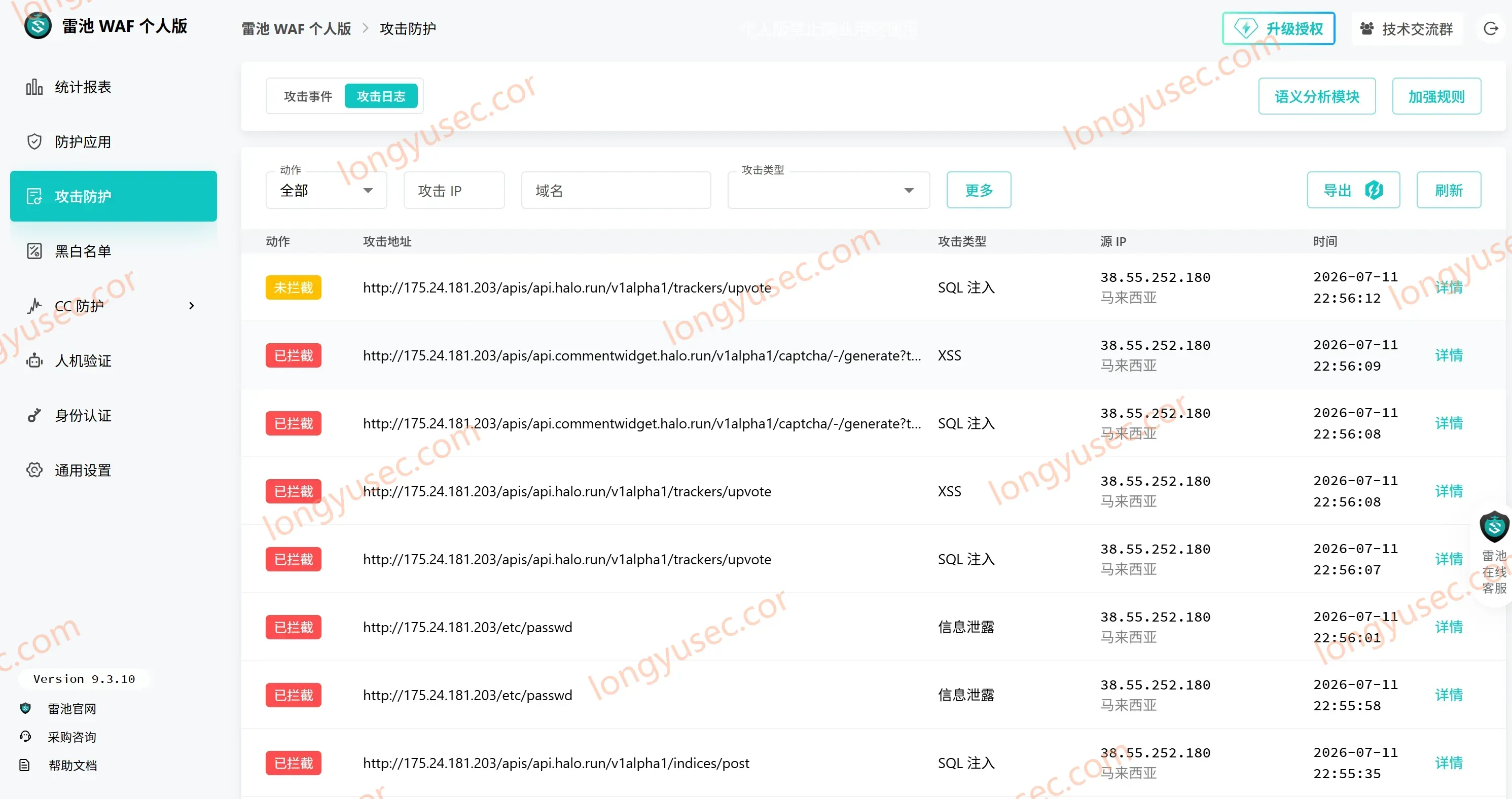This screenshot has width=1512, height=799.
Task: Open the 通用设置 gear icon
Action: [34, 469]
